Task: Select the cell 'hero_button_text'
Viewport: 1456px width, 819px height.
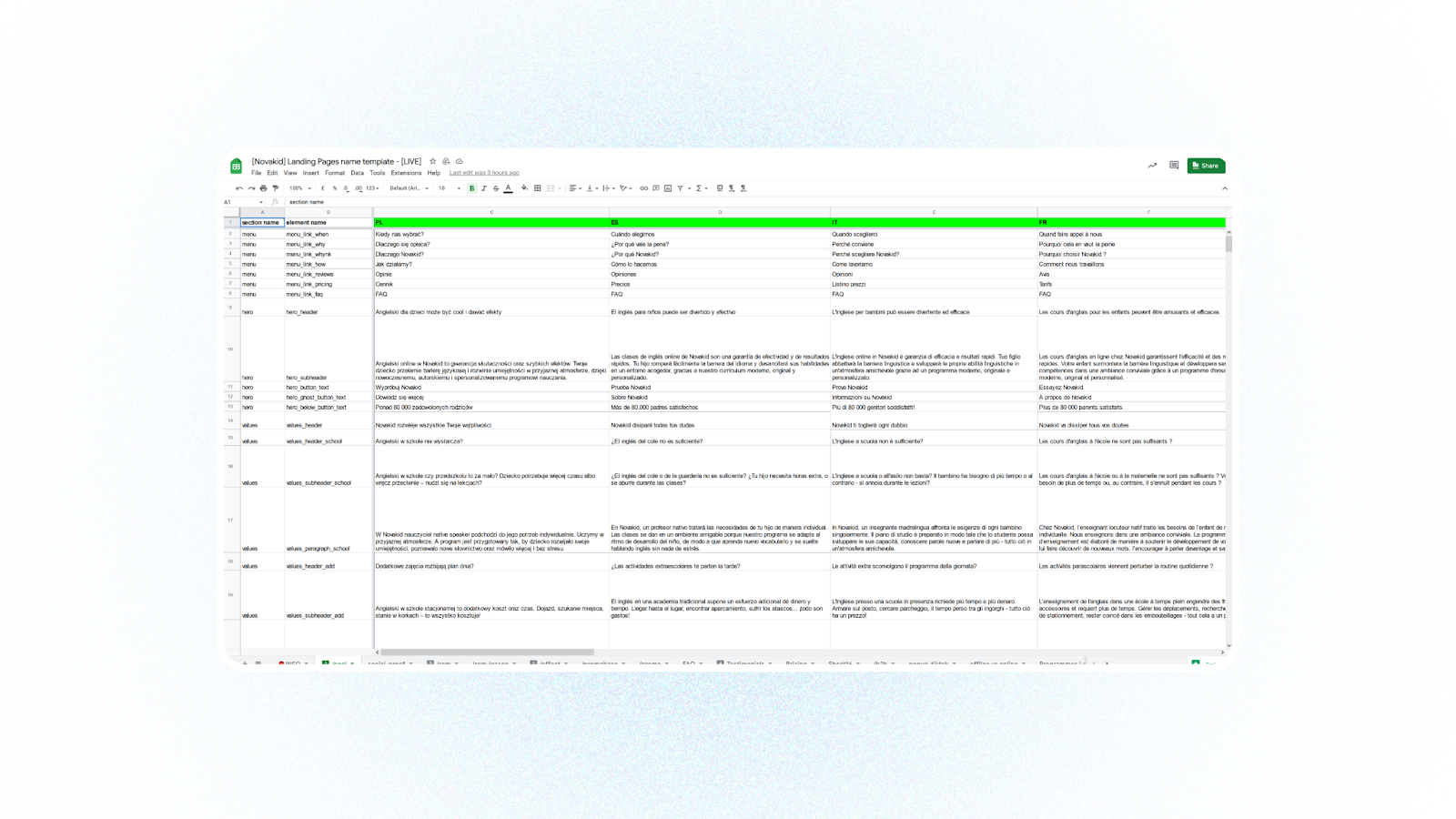Action: coord(329,387)
